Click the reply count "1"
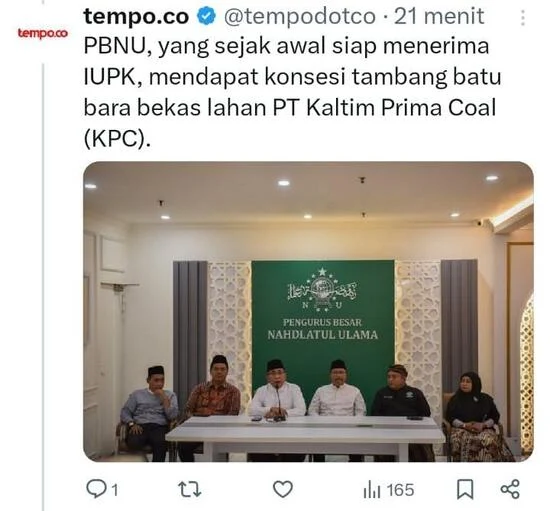This screenshot has width=550, height=511. click(114, 490)
